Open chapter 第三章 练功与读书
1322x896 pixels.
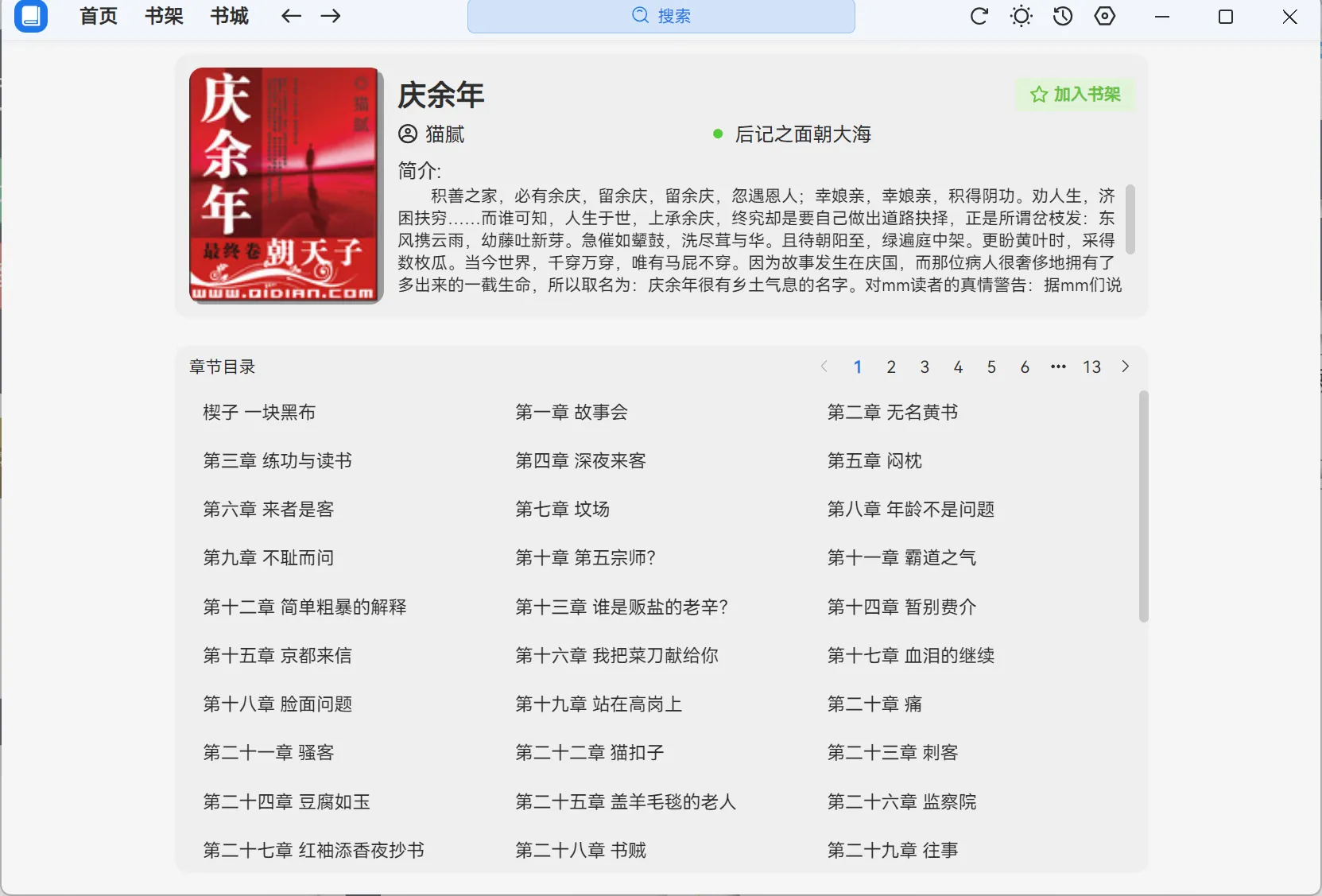point(277,460)
